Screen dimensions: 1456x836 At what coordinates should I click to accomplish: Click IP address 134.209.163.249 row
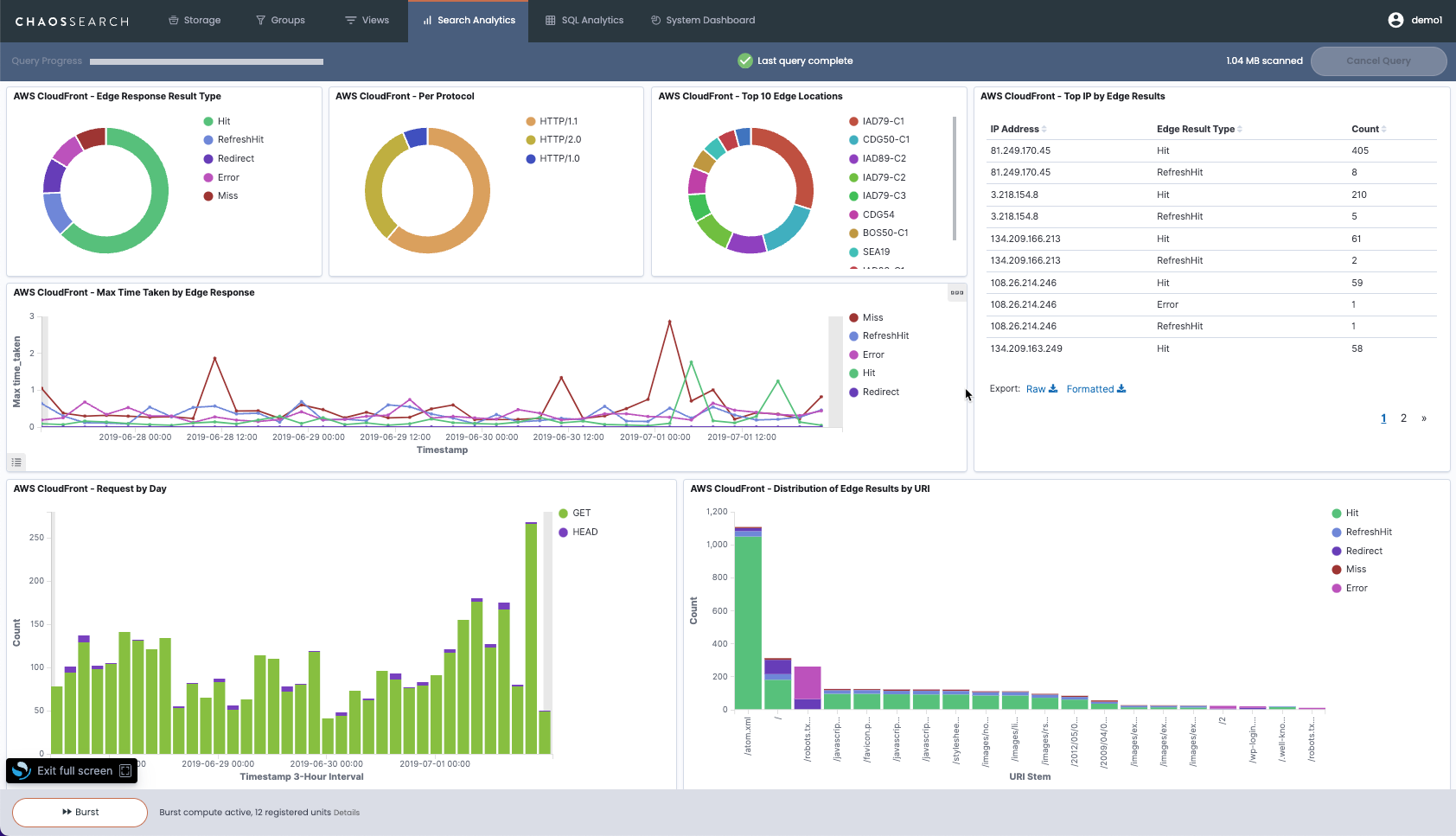click(1213, 348)
